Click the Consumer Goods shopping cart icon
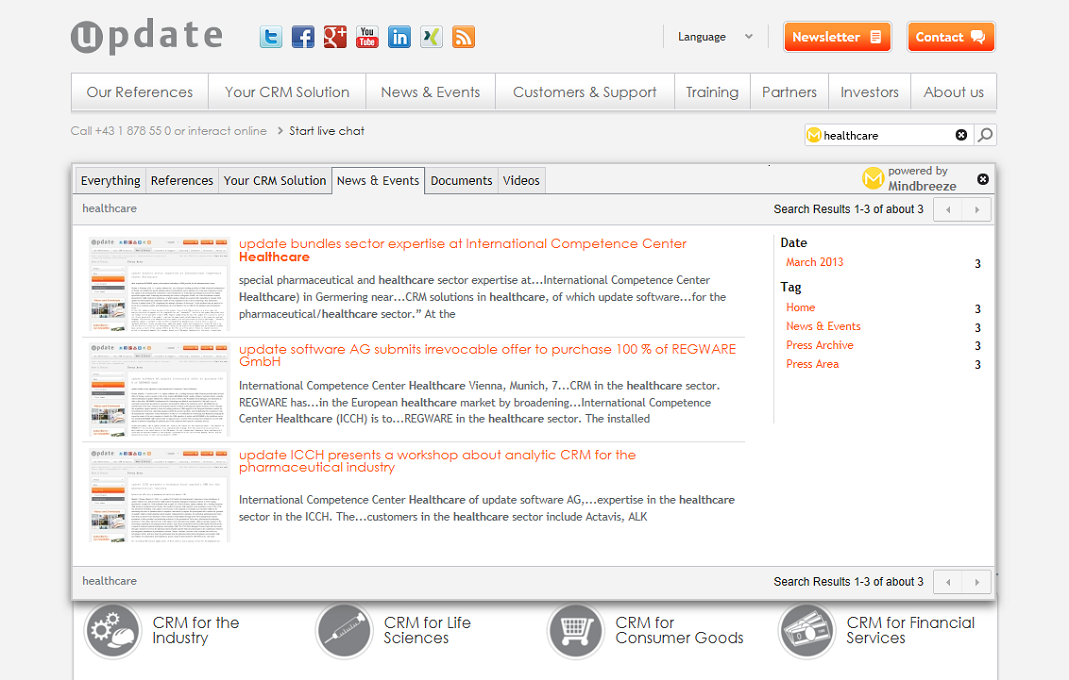This screenshot has height=680, width=1069. [x=575, y=631]
